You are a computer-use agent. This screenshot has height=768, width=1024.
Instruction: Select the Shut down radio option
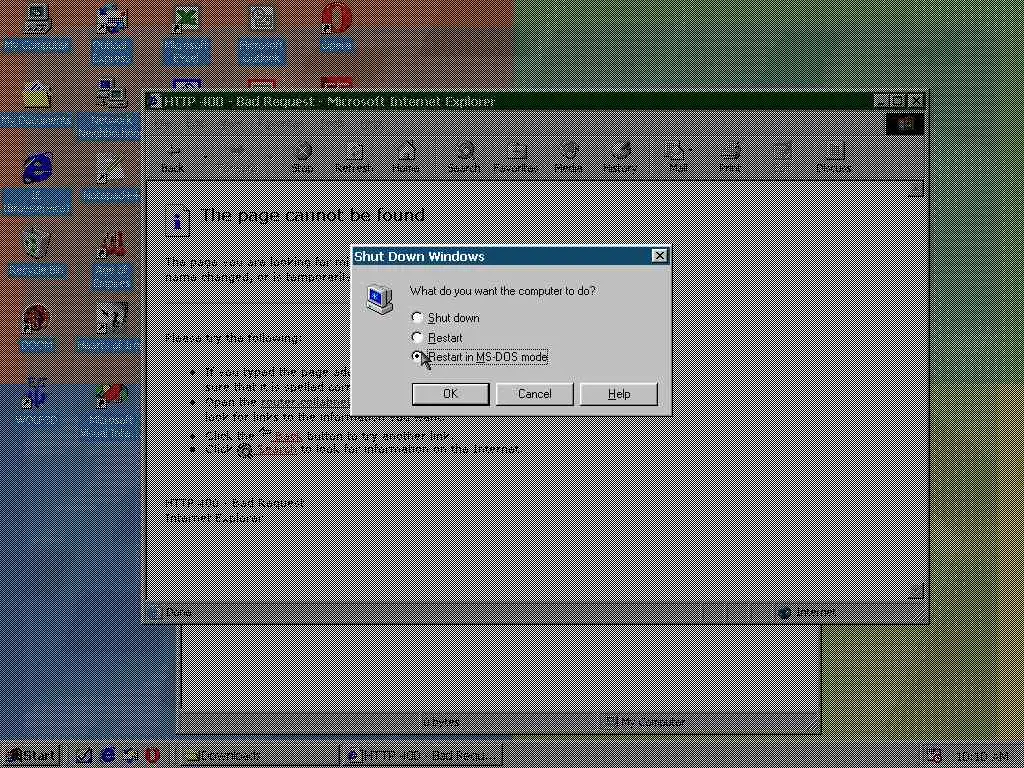pos(447,317)
